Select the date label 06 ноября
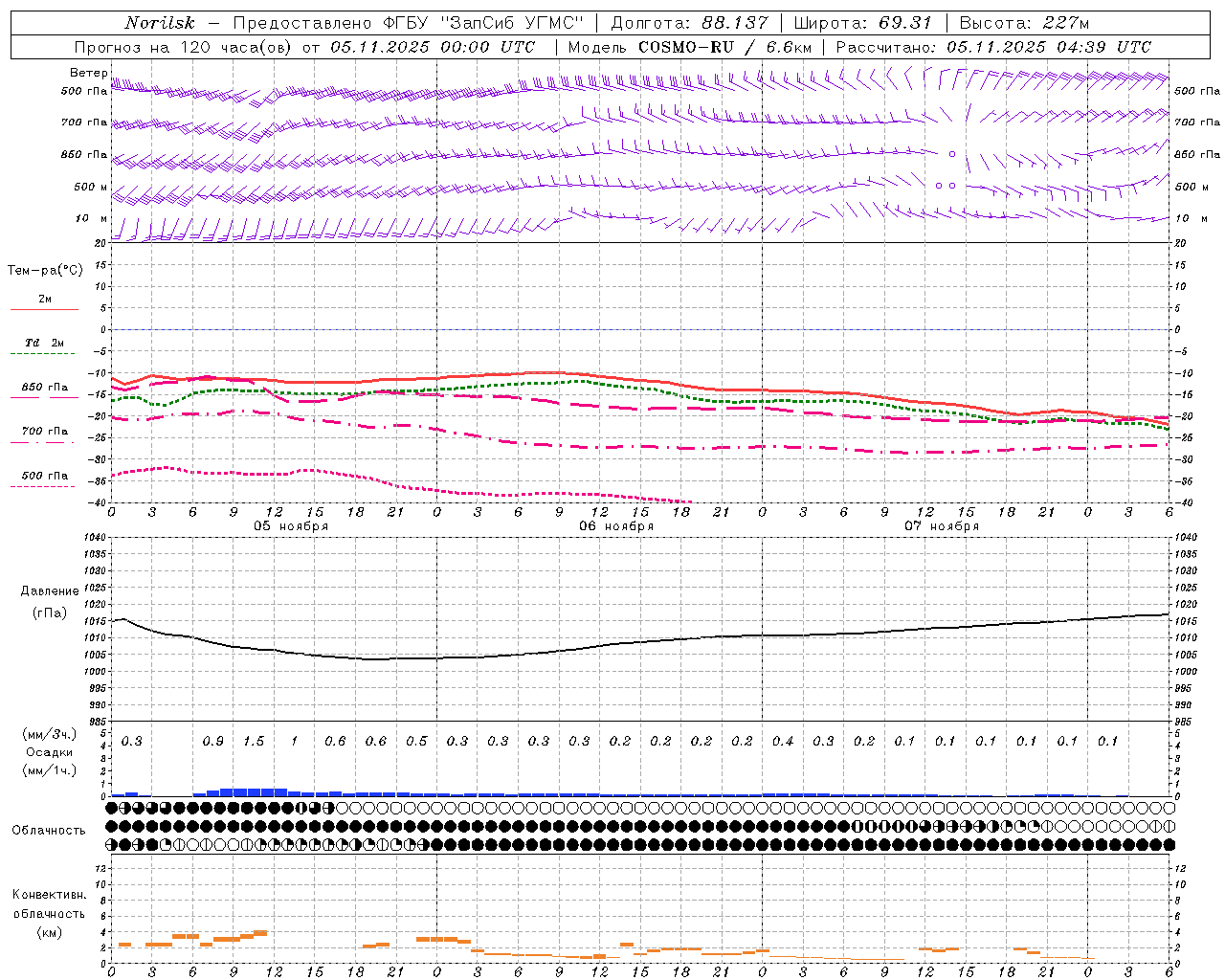Viewport: 1225px width, 980px height. pos(616,526)
